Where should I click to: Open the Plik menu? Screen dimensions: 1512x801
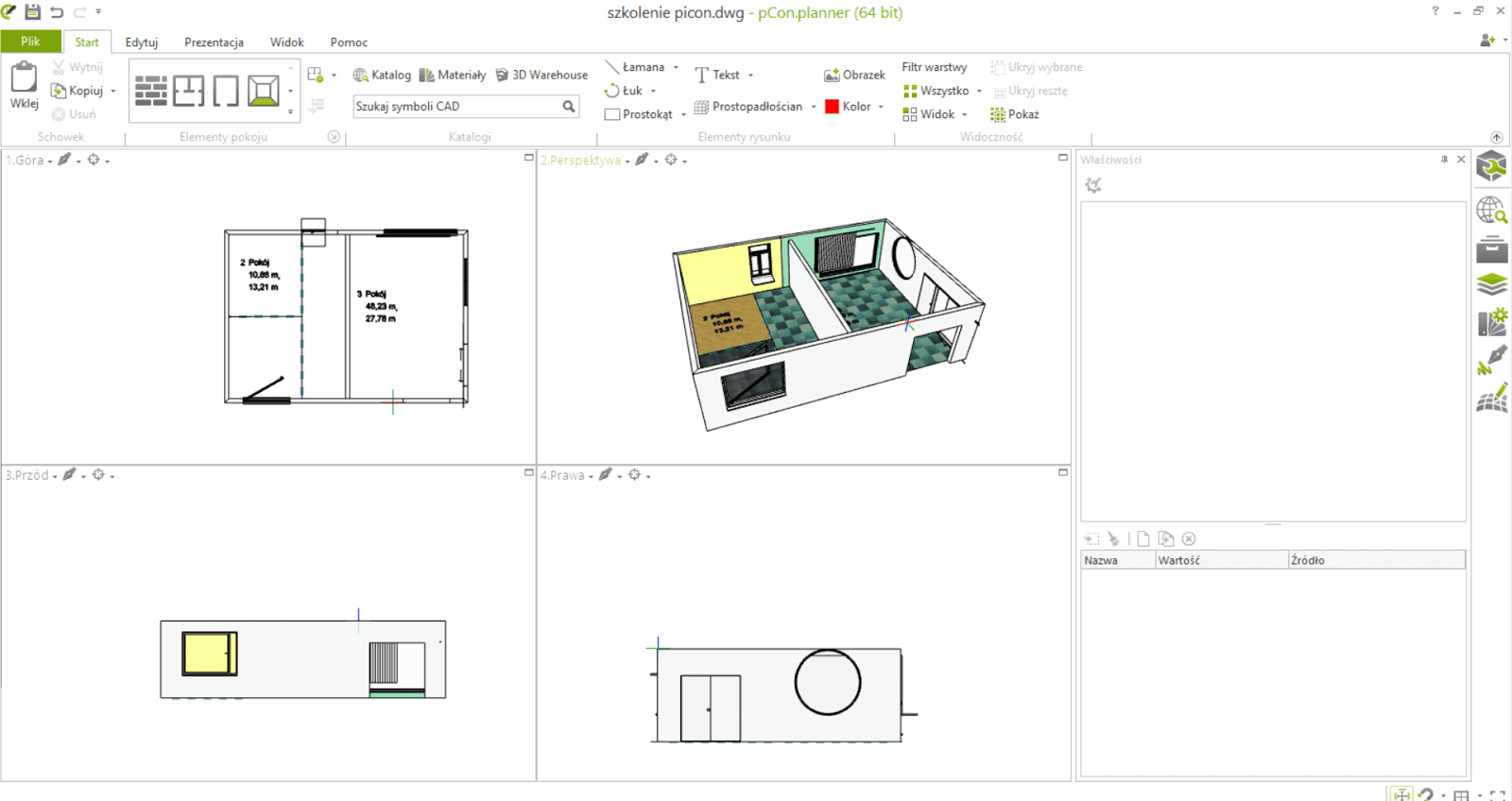click(x=30, y=42)
